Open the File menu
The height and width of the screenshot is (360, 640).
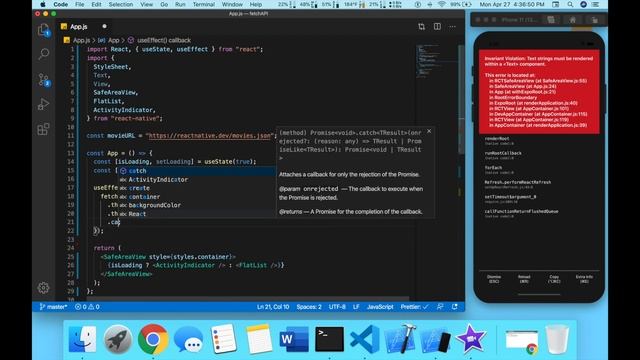click(80, 4)
